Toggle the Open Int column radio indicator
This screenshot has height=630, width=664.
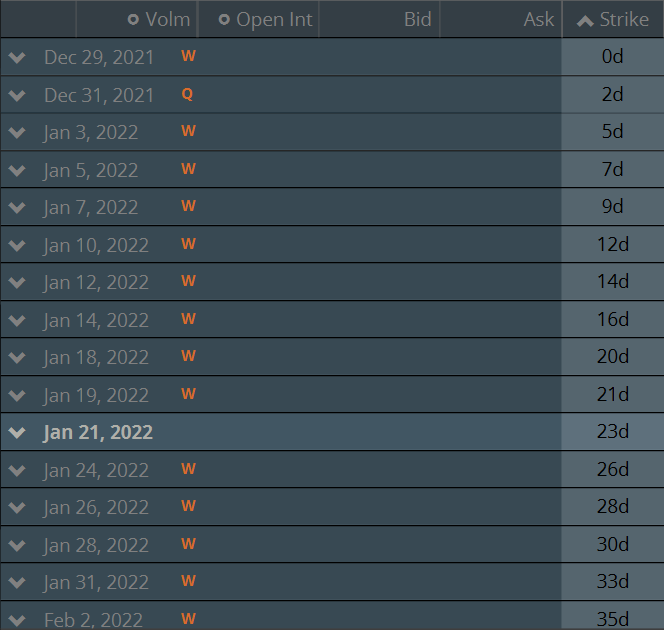pyautogui.click(x=224, y=20)
